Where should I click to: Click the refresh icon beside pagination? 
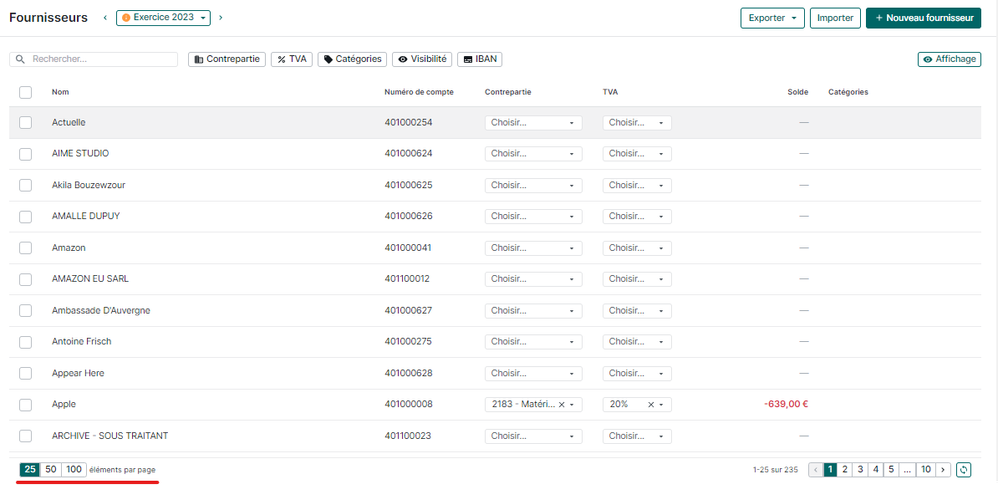tap(963, 469)
